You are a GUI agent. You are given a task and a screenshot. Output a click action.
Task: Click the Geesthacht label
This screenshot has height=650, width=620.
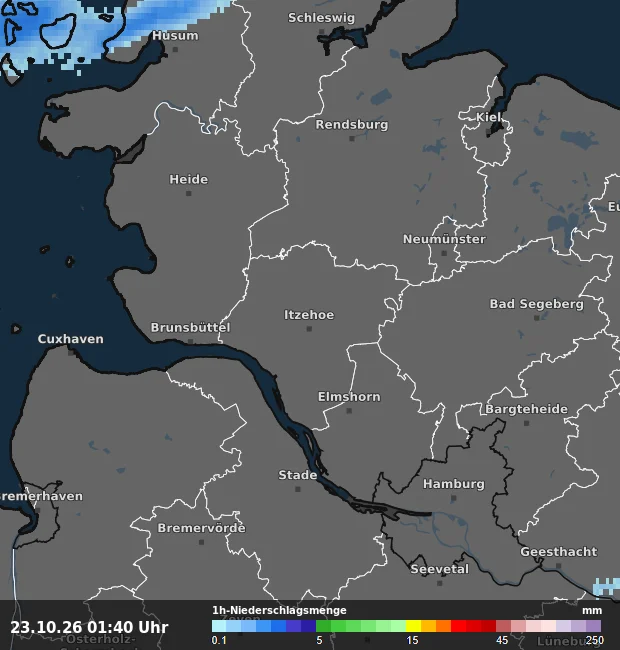coord(559,552)
